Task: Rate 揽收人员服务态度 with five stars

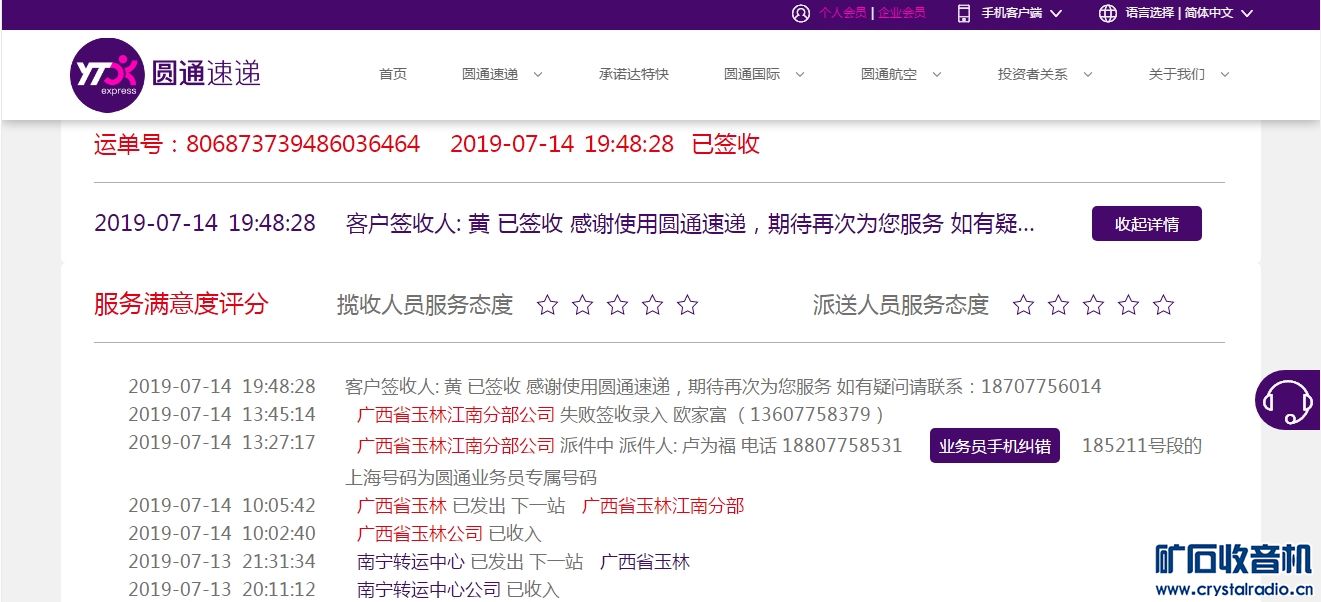Action: 687,305
